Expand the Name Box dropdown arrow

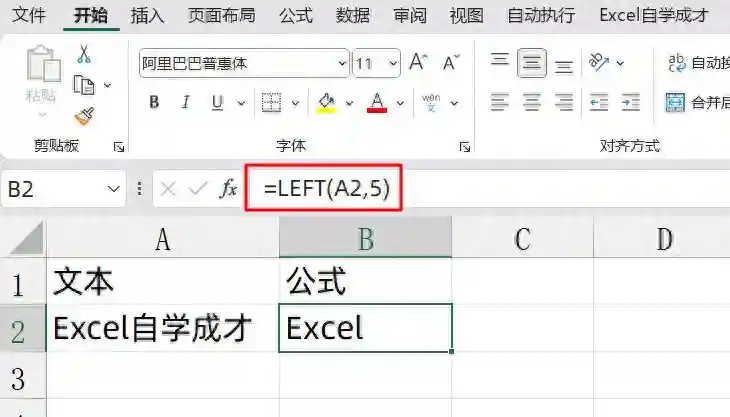point(114,189)
